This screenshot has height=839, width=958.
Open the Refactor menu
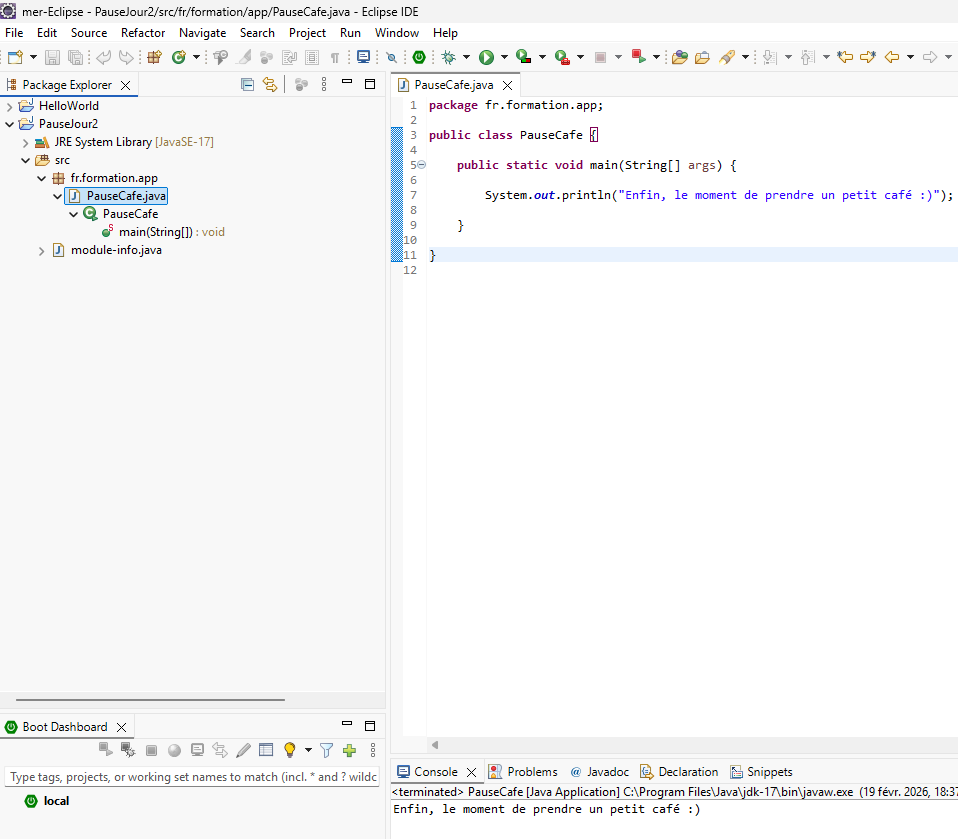pos(143,33)
